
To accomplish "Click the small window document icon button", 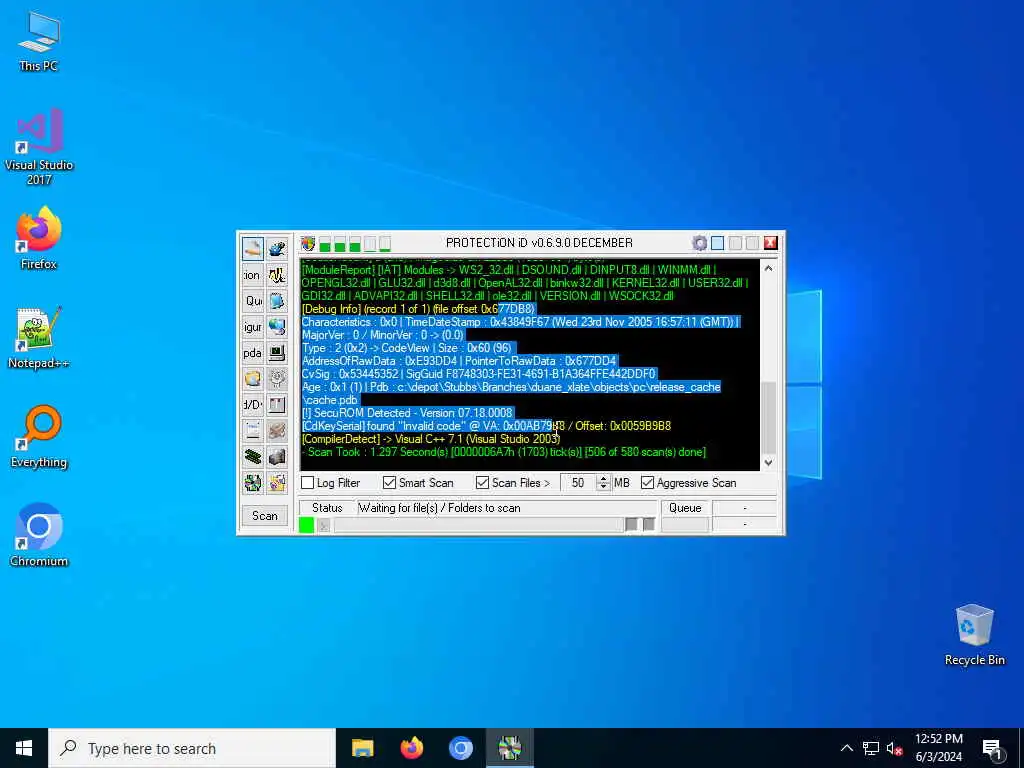I will 253,430.
